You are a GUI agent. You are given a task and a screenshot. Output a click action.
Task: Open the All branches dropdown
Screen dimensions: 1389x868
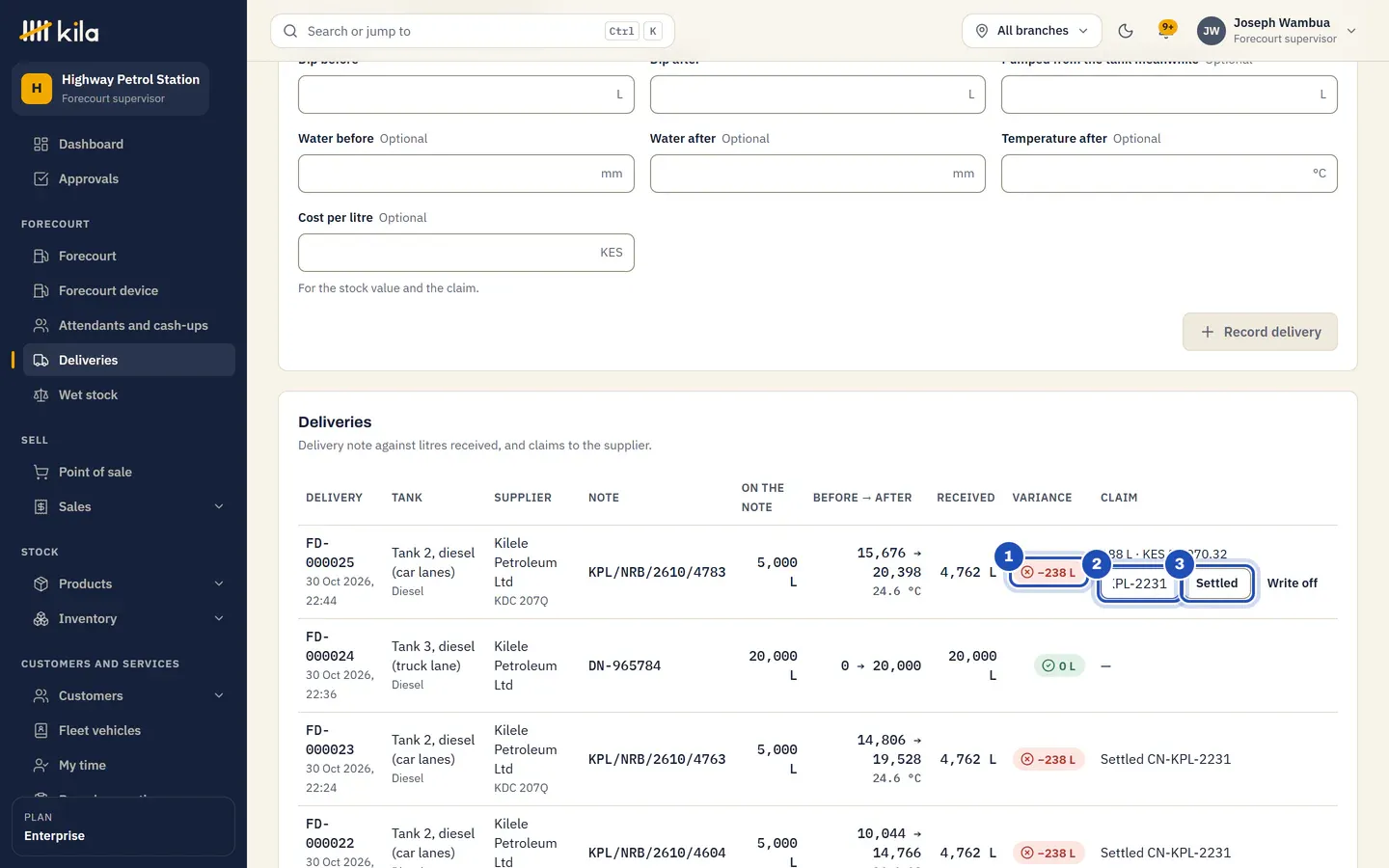[1031, 31]
